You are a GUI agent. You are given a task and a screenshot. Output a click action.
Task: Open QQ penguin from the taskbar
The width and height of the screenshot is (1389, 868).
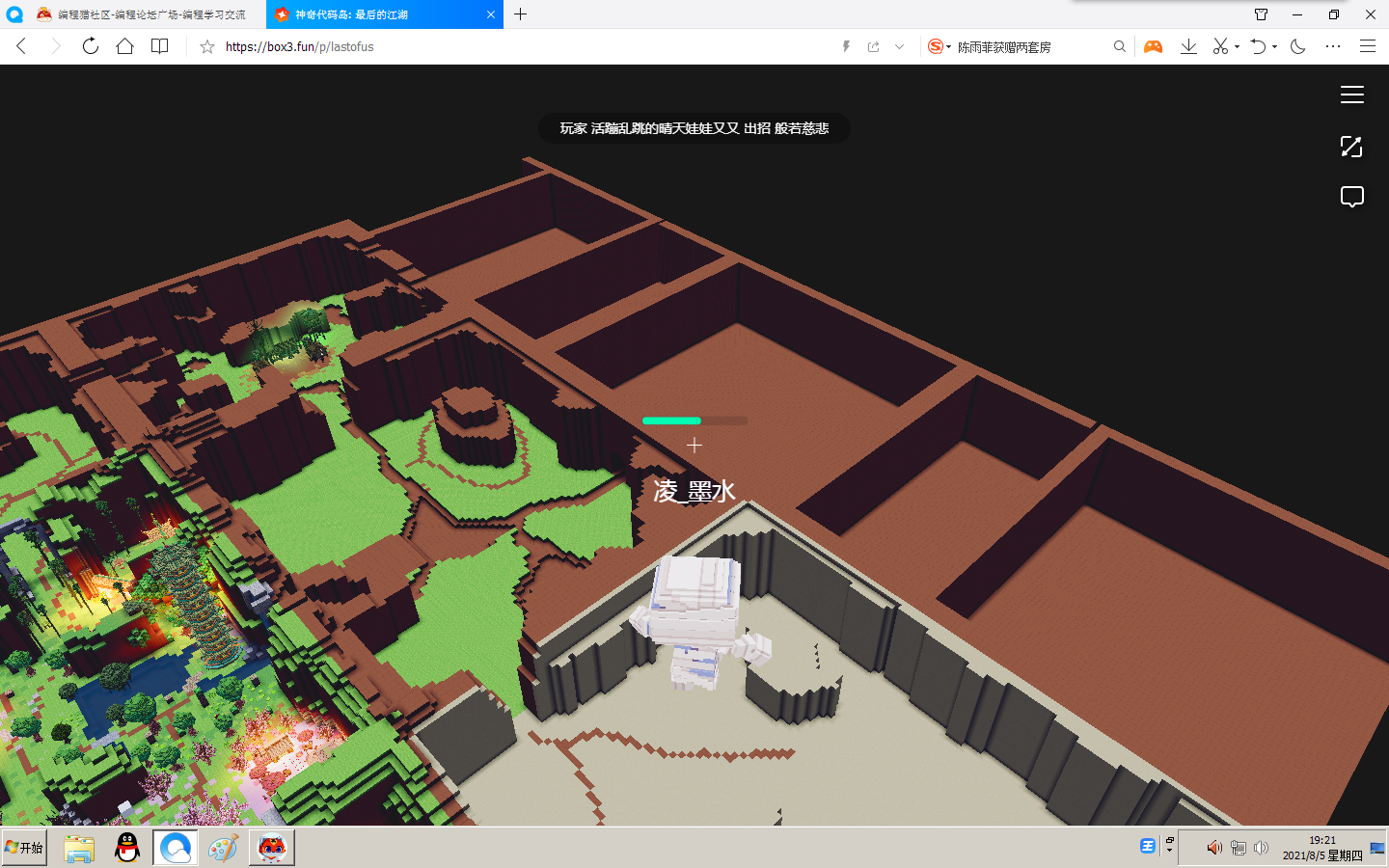point(127,848)
